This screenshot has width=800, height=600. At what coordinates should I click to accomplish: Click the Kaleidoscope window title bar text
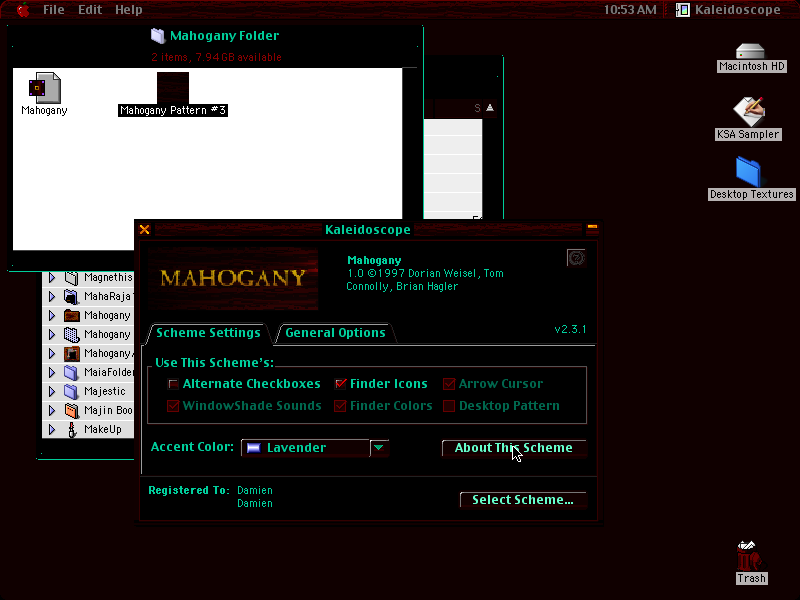(368, 230)
